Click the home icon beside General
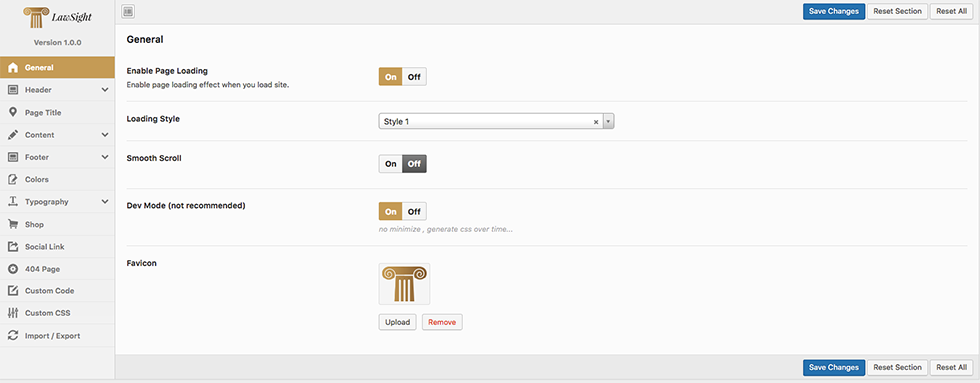The width and height of the screenshot is (980, 383). (x=12, y=67)
